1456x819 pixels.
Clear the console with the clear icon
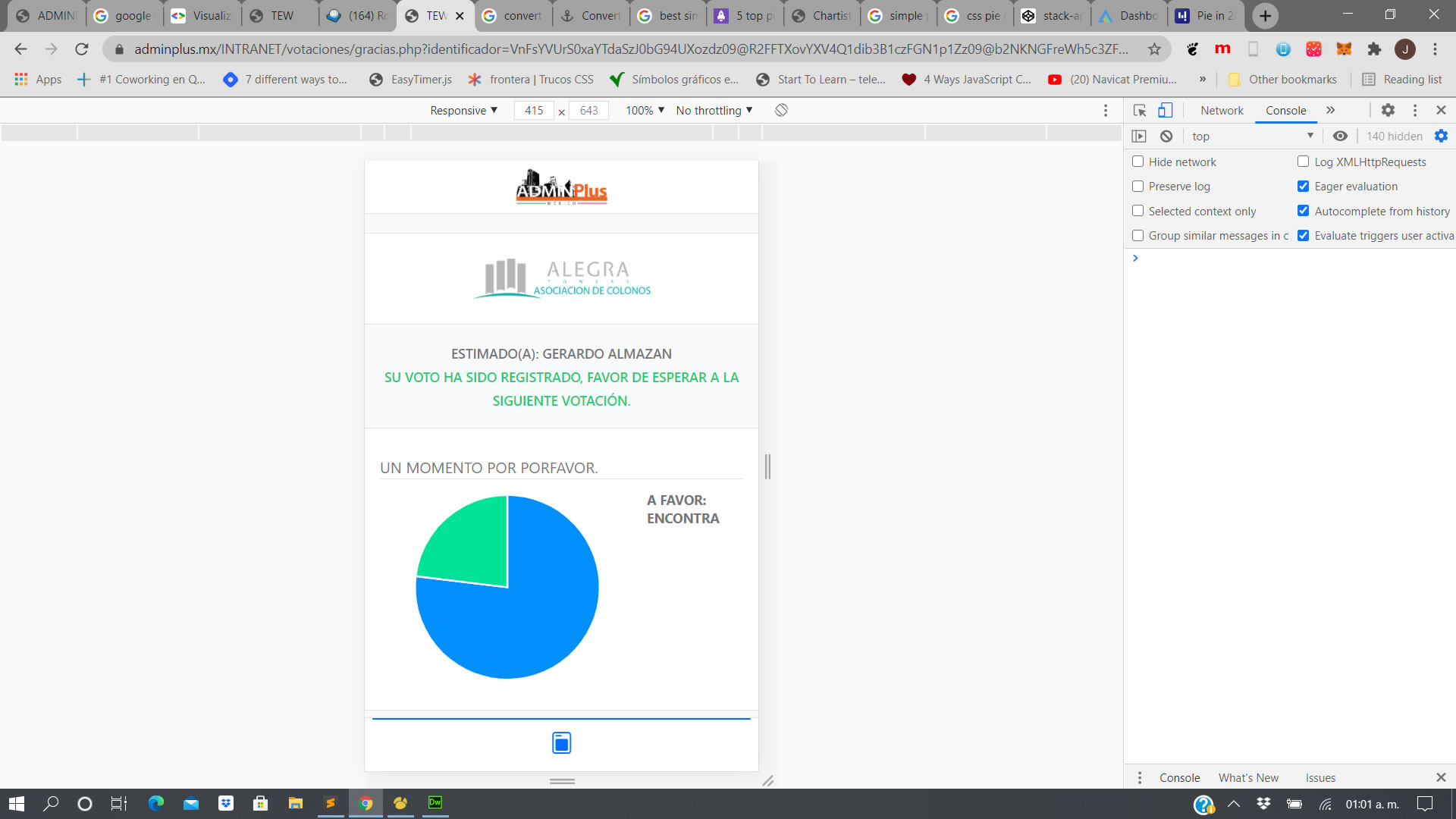[x=1166, y=136]
